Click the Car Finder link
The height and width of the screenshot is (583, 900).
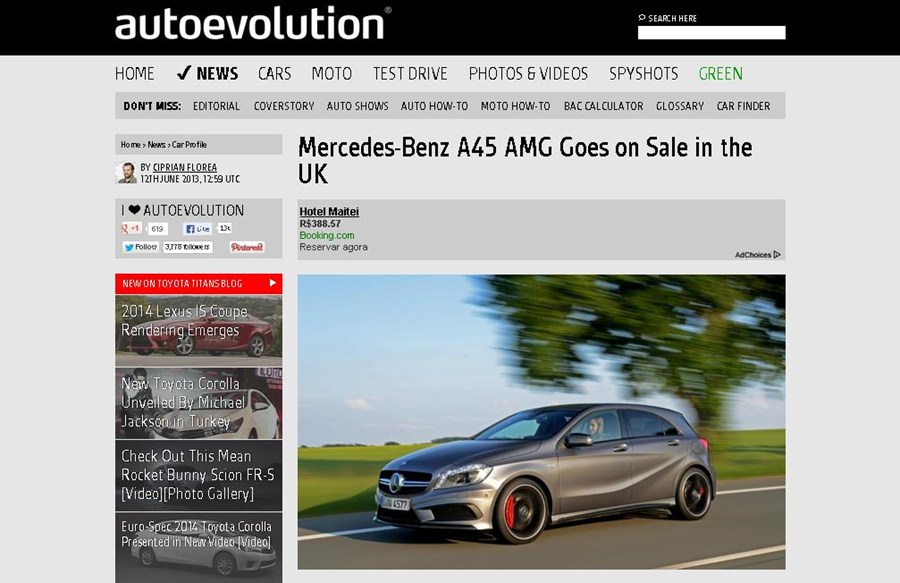click(x=743, y=106)
